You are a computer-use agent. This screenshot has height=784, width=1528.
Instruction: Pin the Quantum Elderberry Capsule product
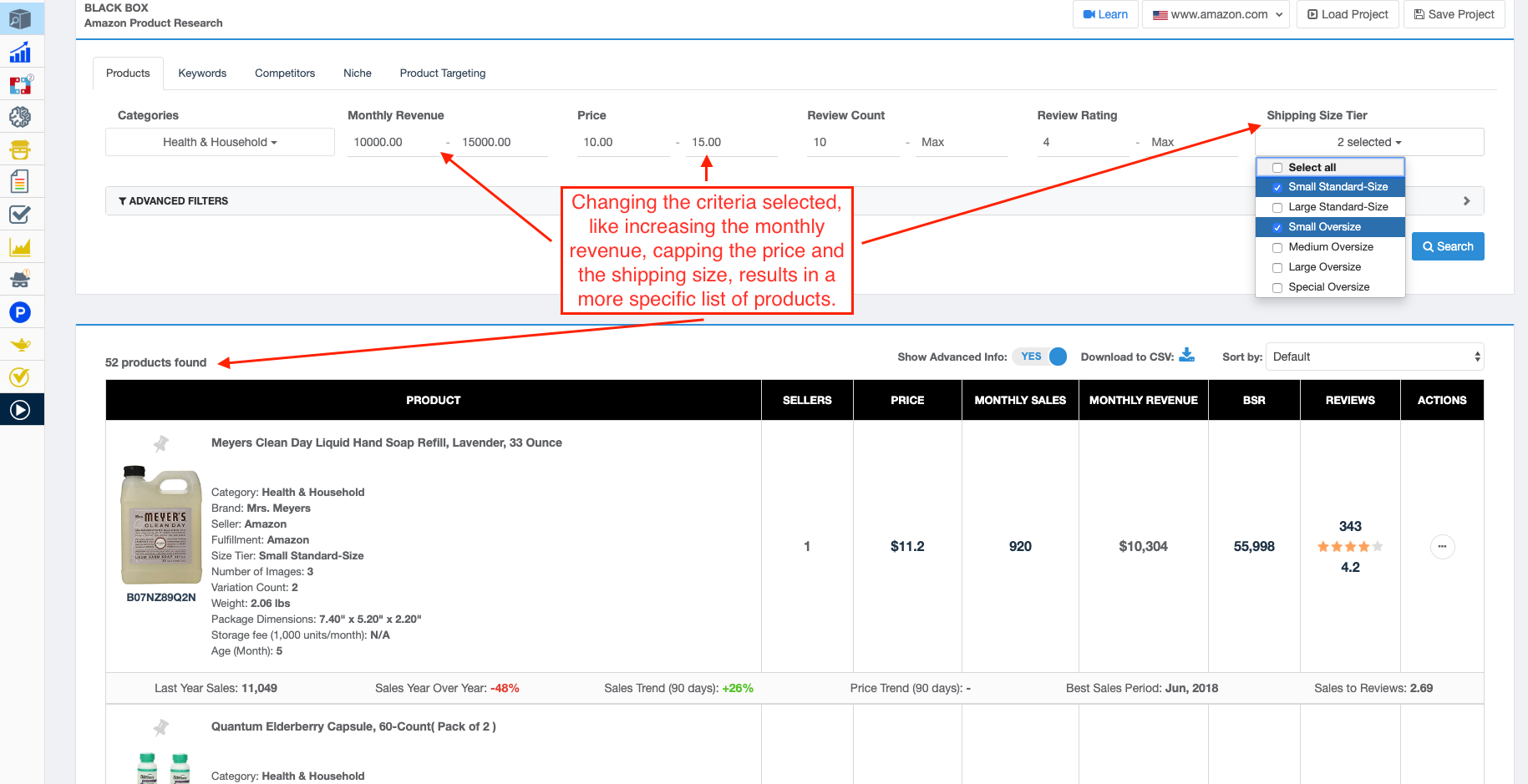[x=161, y=727]
